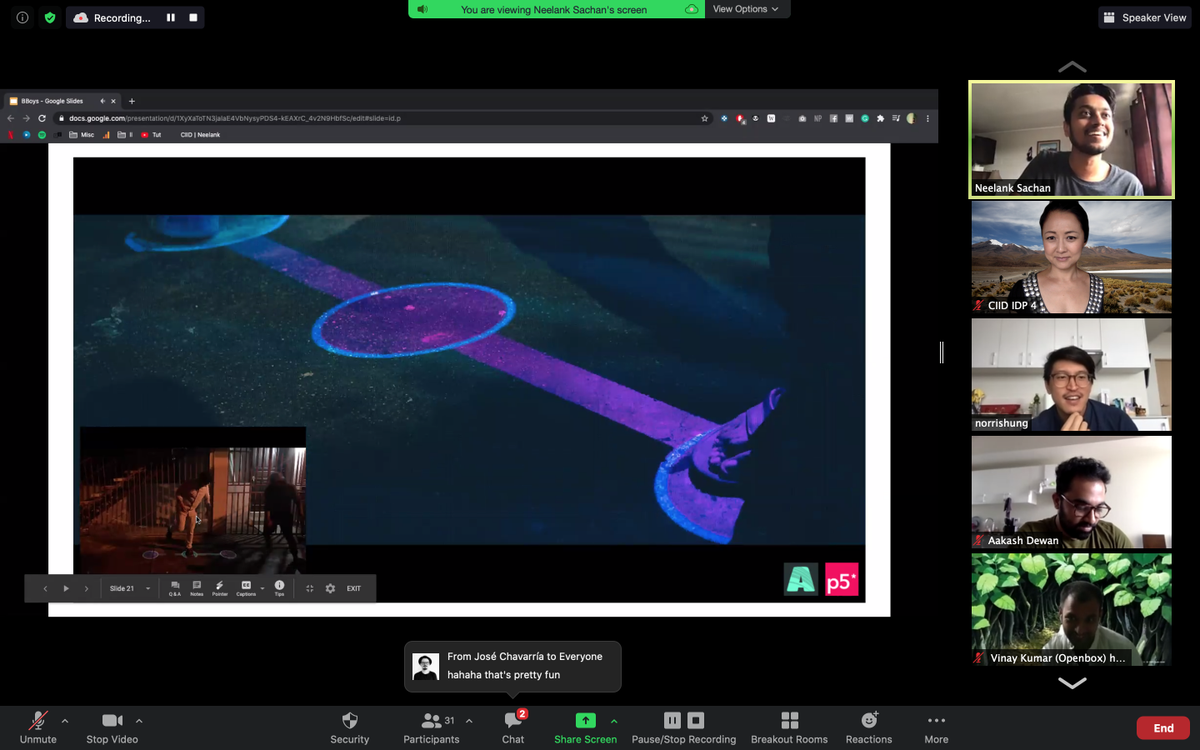Open presentation settings gear

click(x=330, y=588)
